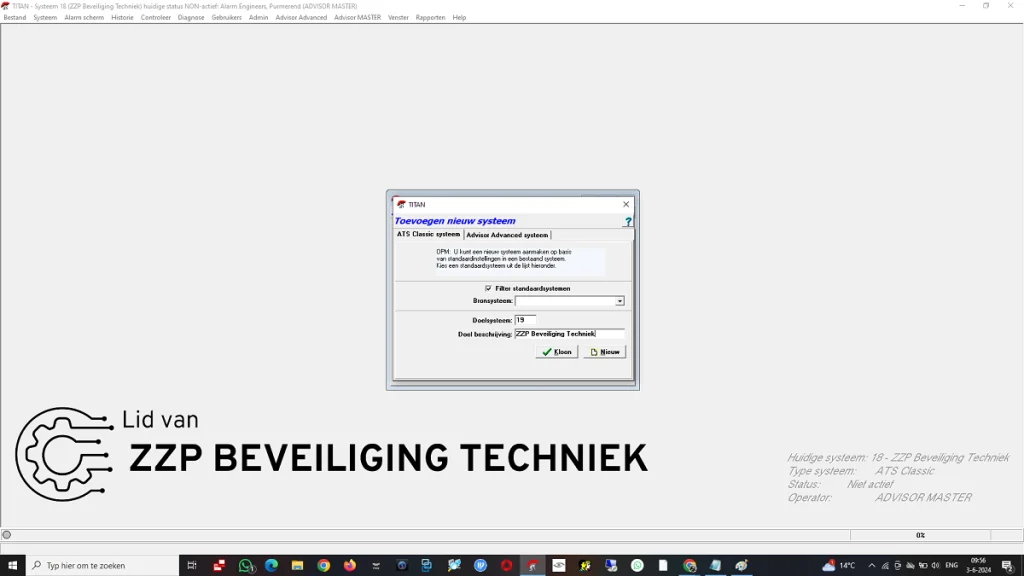Select the ATS Classic systeem tab

click(428, 234)
